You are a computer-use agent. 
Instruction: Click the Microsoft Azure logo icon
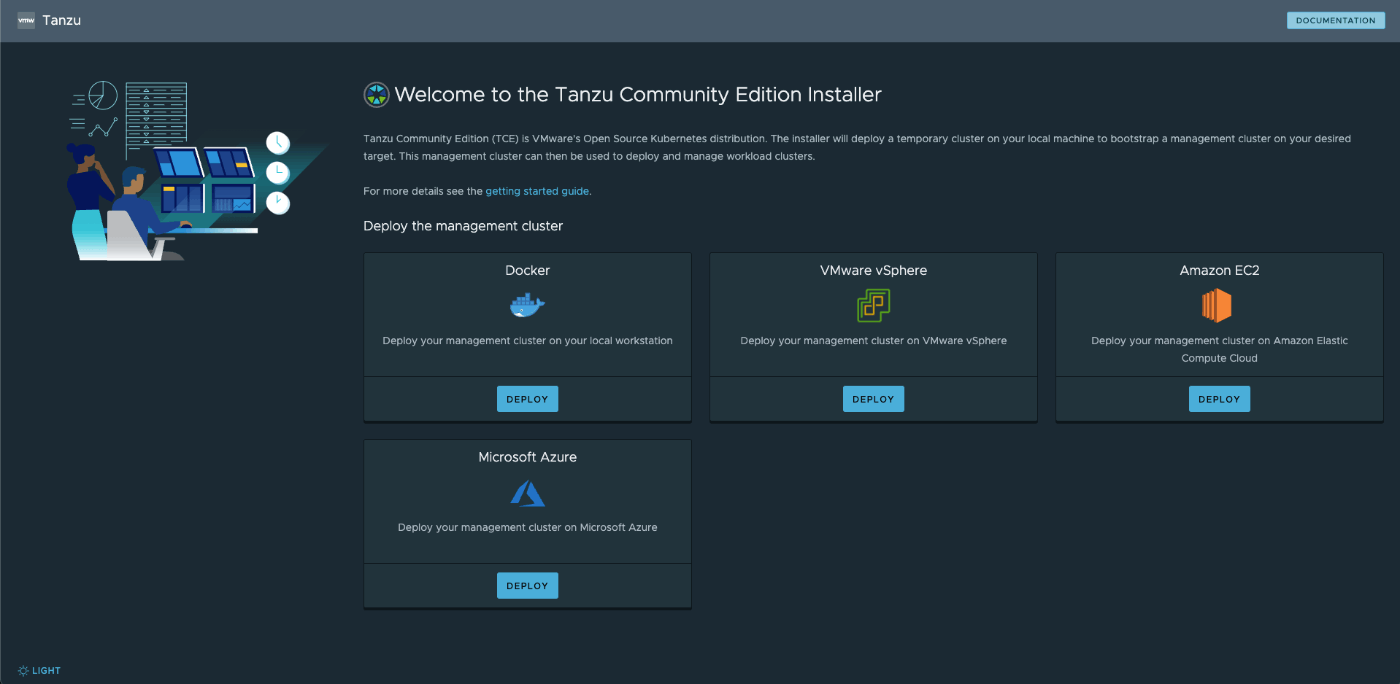tap(527, 493)
